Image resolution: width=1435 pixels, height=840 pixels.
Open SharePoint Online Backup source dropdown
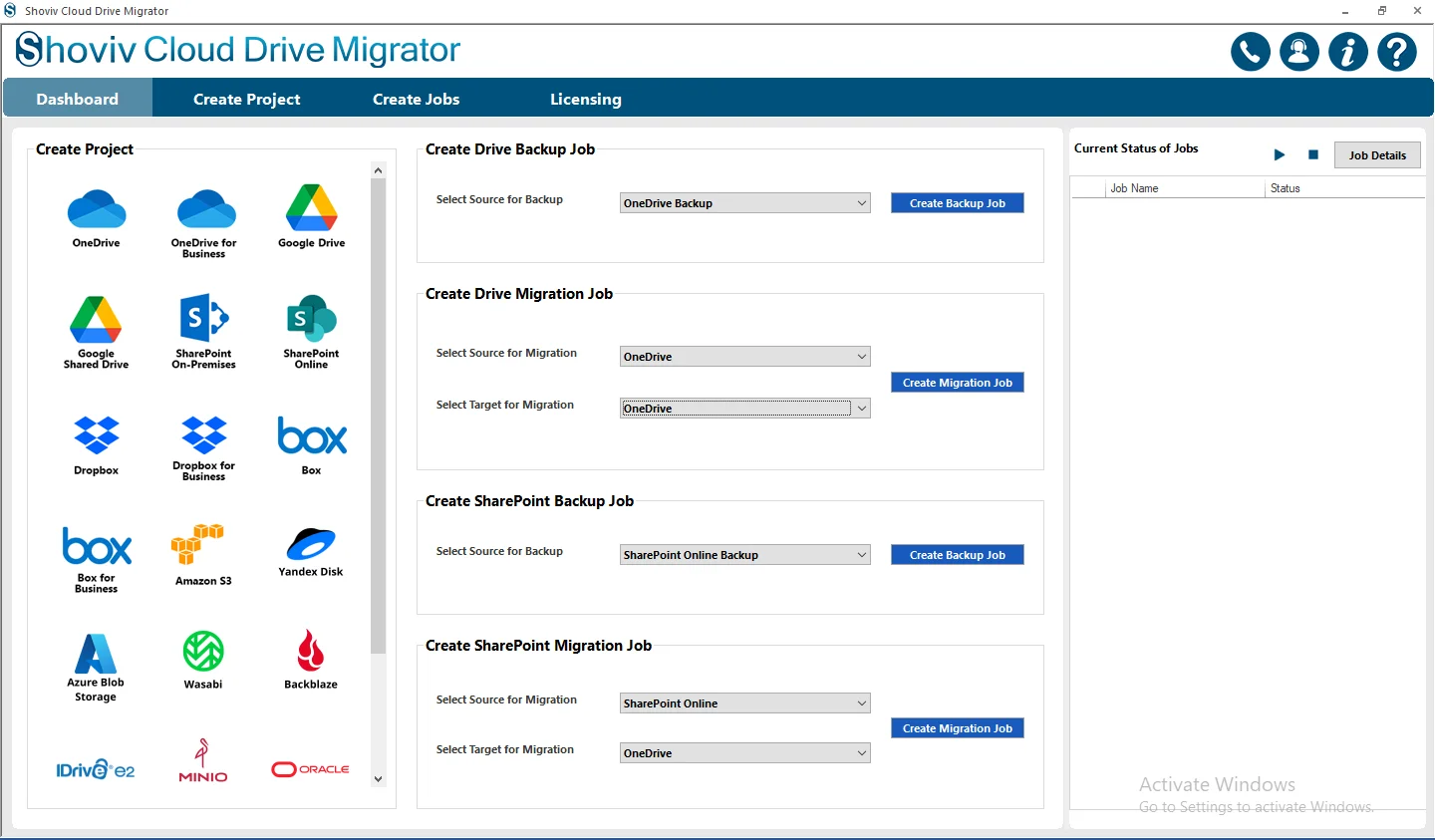[x=745, y=555]
